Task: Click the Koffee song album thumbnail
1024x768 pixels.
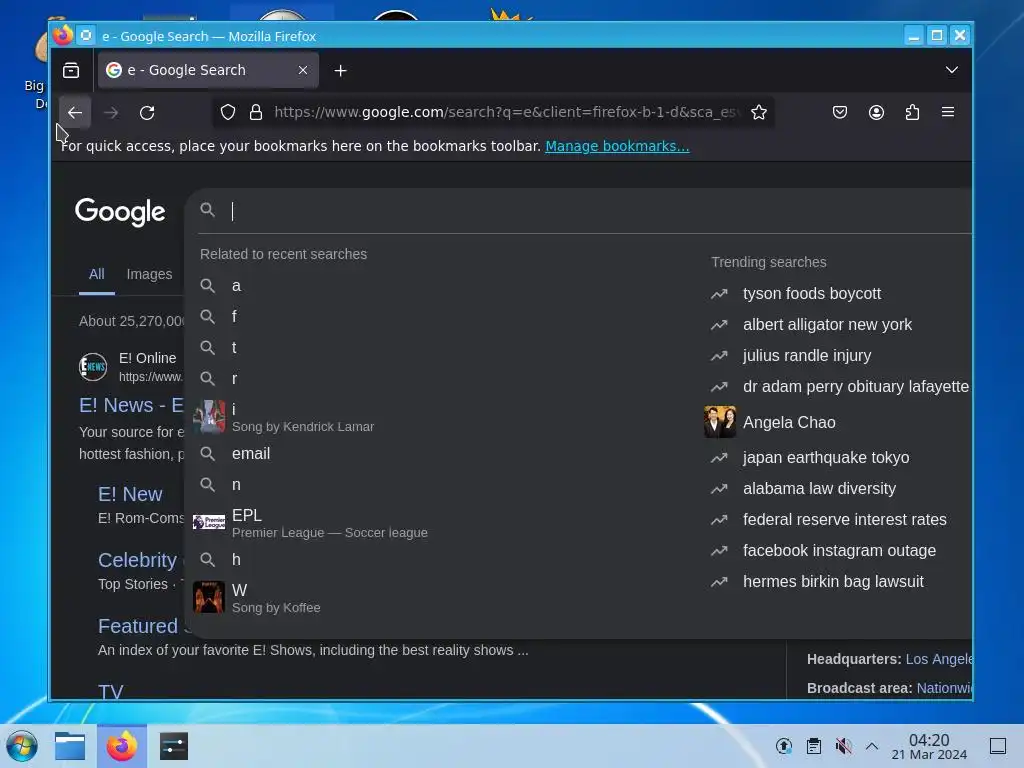Action: [209, 597]
